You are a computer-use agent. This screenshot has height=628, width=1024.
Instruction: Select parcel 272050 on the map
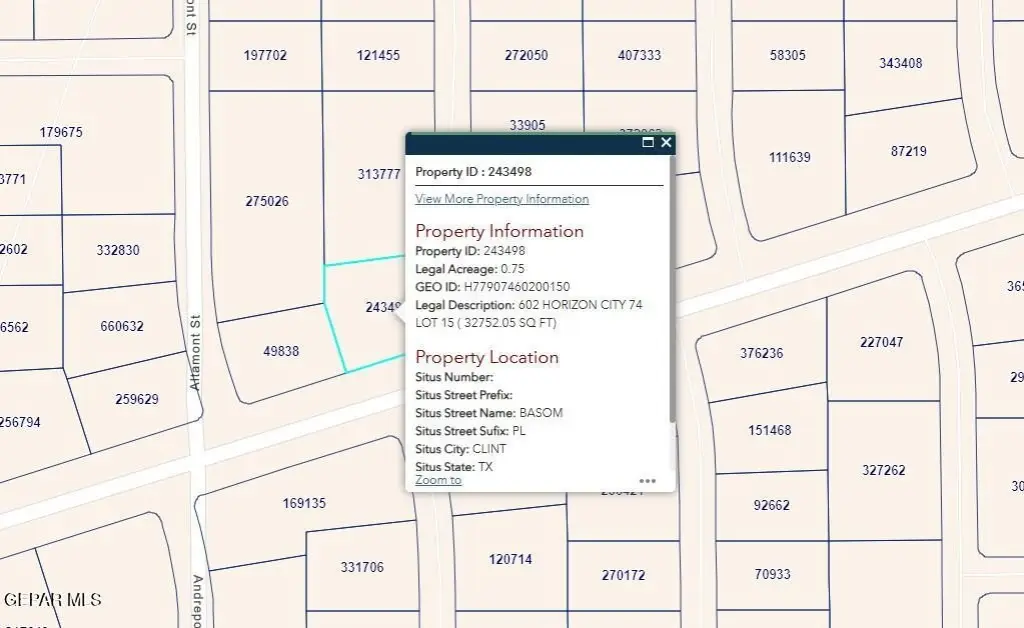coord(526,55)
